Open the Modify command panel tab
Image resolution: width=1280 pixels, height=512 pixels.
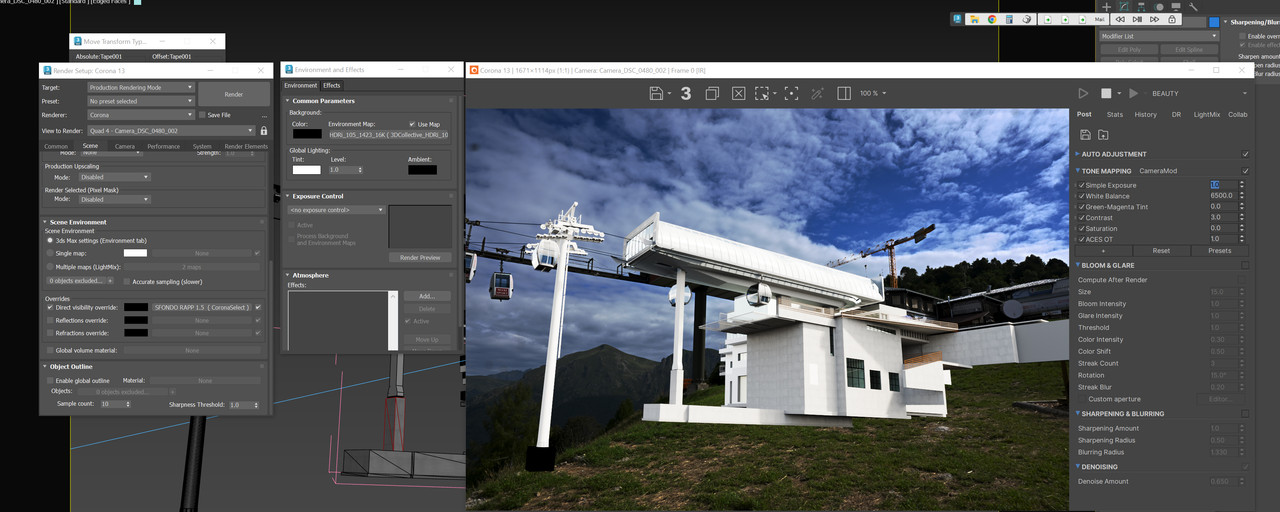1125,6
